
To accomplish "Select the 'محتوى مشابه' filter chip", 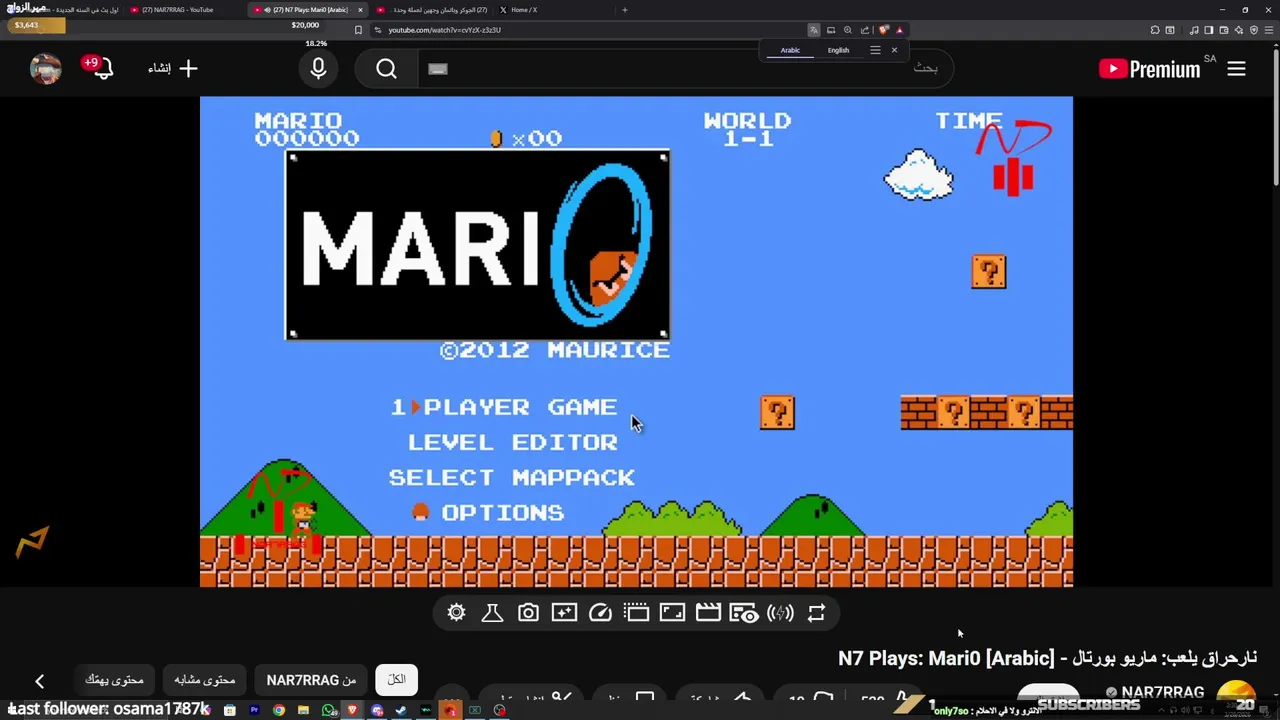I will pos(205,680).
